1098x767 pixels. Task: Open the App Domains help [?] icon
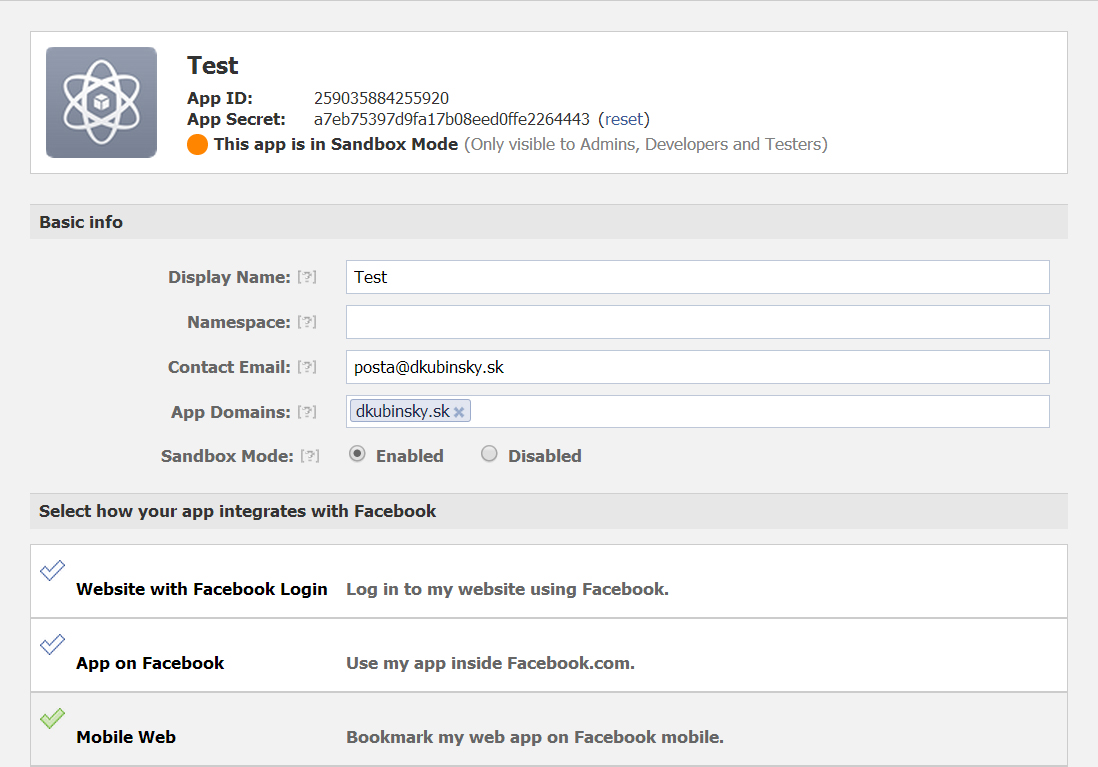(x=307, y=411)
